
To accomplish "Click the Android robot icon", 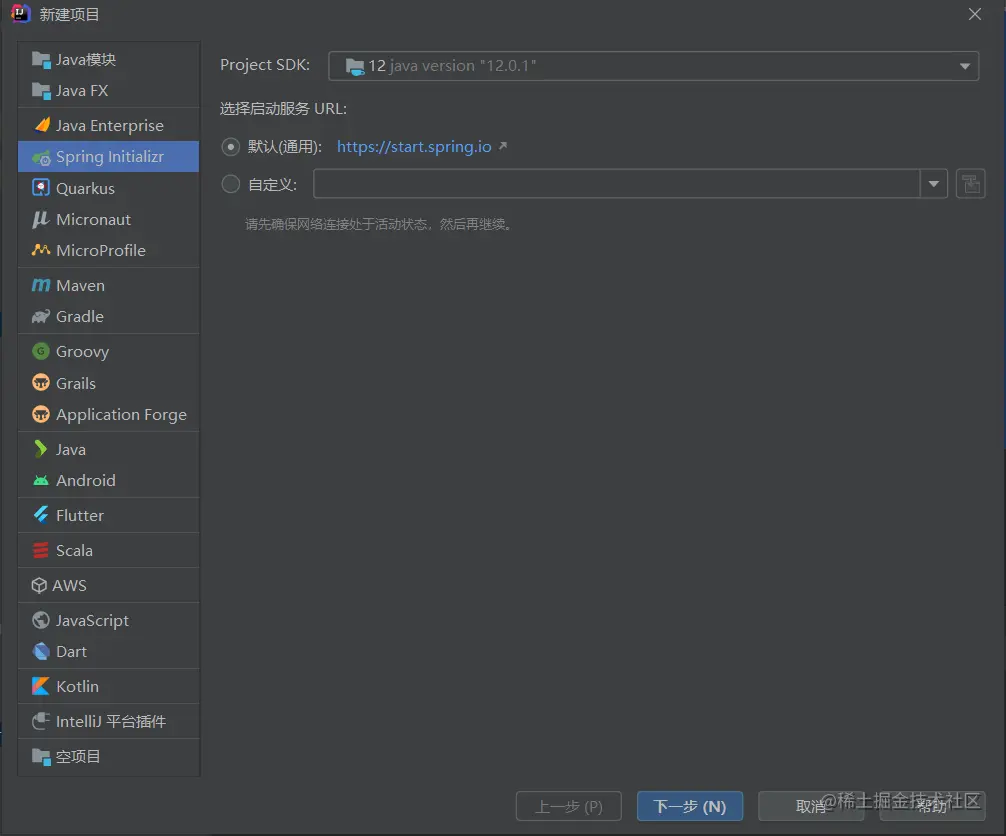I will click(x=41, y=481).
